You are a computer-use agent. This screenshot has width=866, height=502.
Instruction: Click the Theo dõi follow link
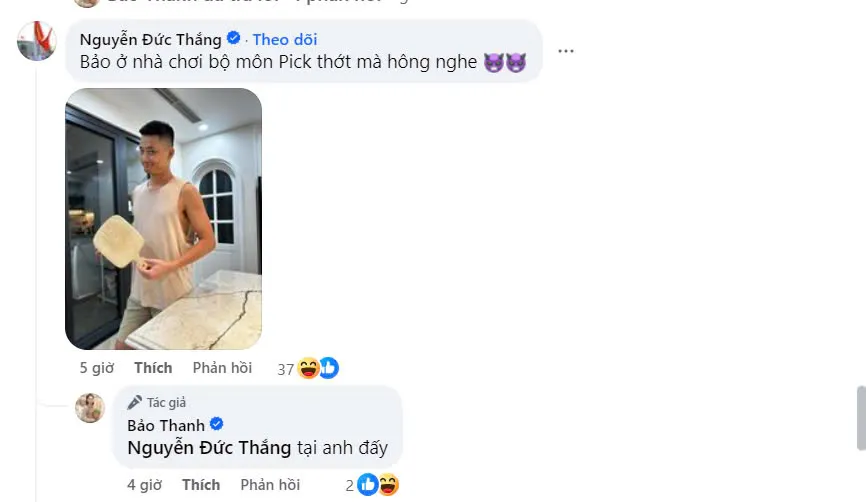click(x=285, y=39)
